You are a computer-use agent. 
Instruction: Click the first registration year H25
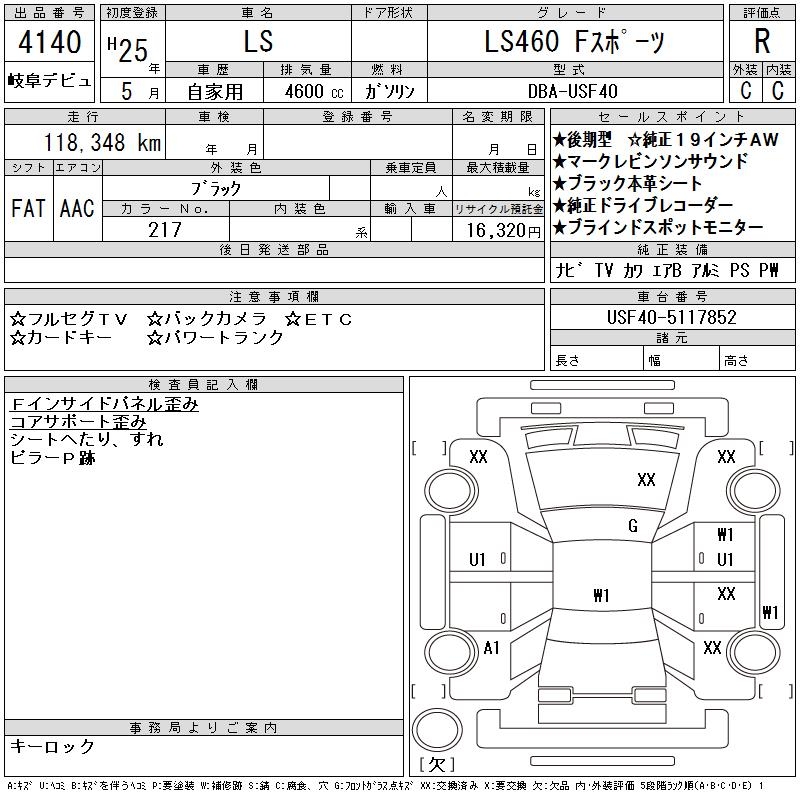pyautogui.click(x=128, y=49)
